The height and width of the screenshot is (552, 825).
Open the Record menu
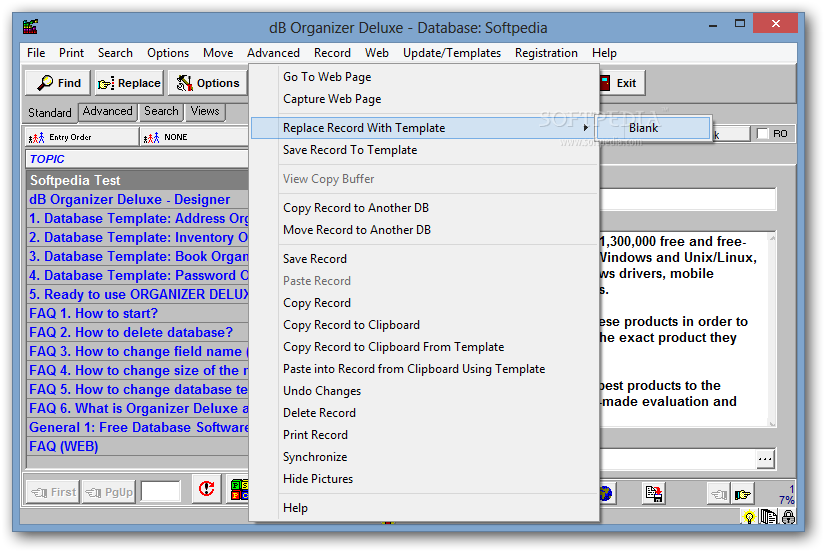(332, 53)
